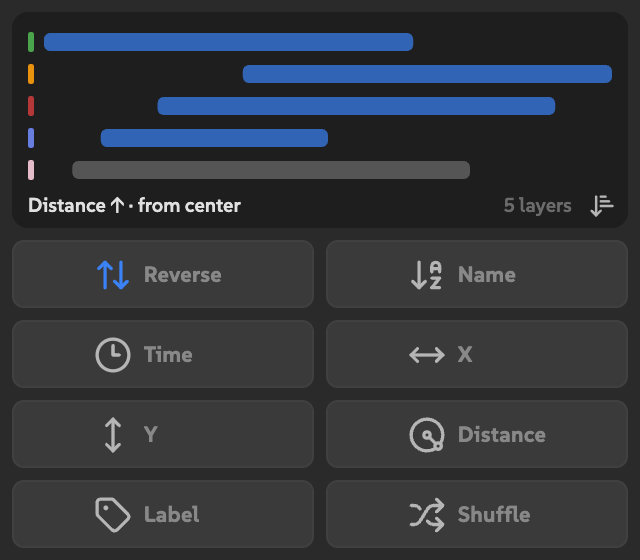Click the '5 layers' count text
Image resolution: width=640 pixels, height=560 pixels.
pos(537,205)
